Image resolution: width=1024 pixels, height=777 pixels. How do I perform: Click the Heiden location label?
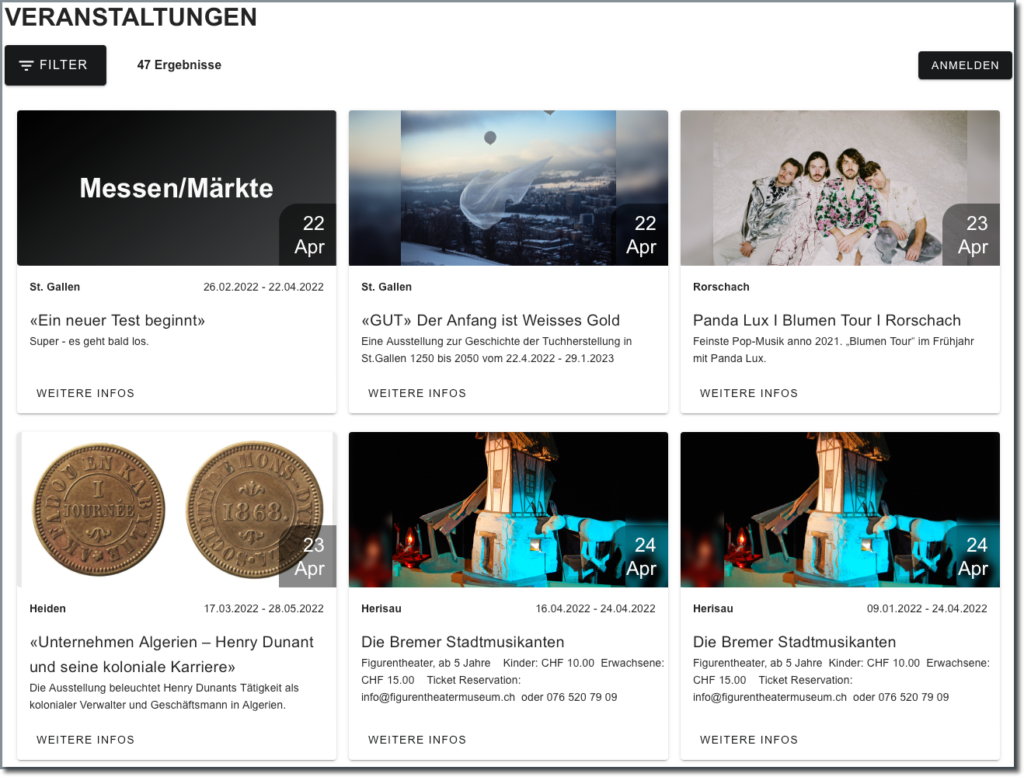coord(48,608)
